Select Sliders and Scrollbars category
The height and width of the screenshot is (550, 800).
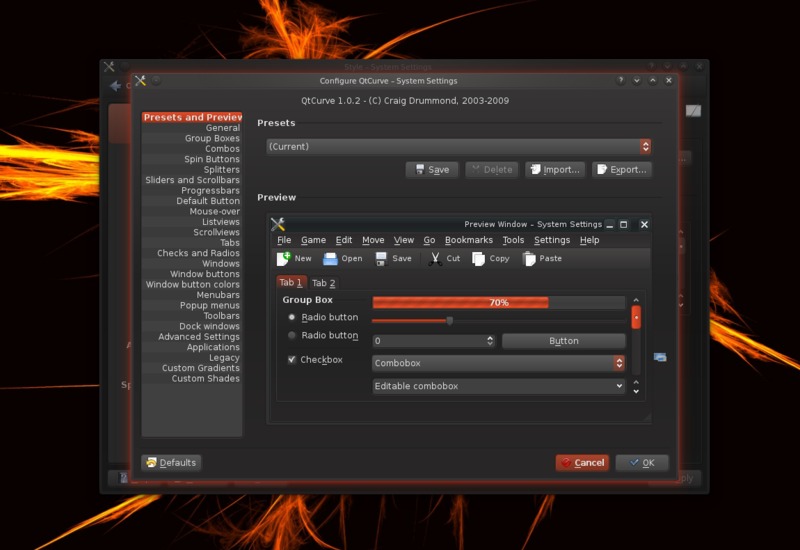point(192,180)
